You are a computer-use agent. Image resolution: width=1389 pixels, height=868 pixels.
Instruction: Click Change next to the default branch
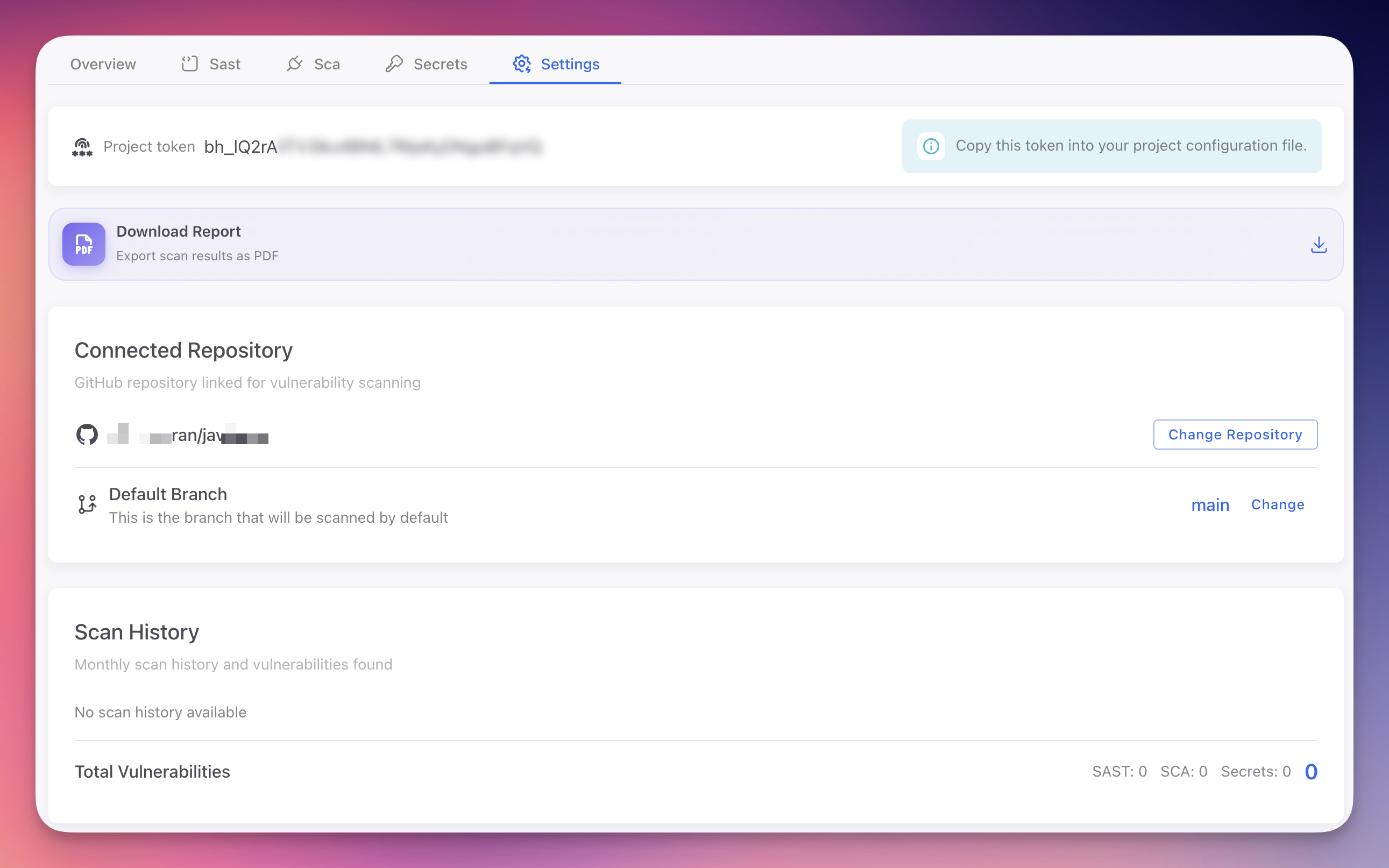(x=1278, y=504)
